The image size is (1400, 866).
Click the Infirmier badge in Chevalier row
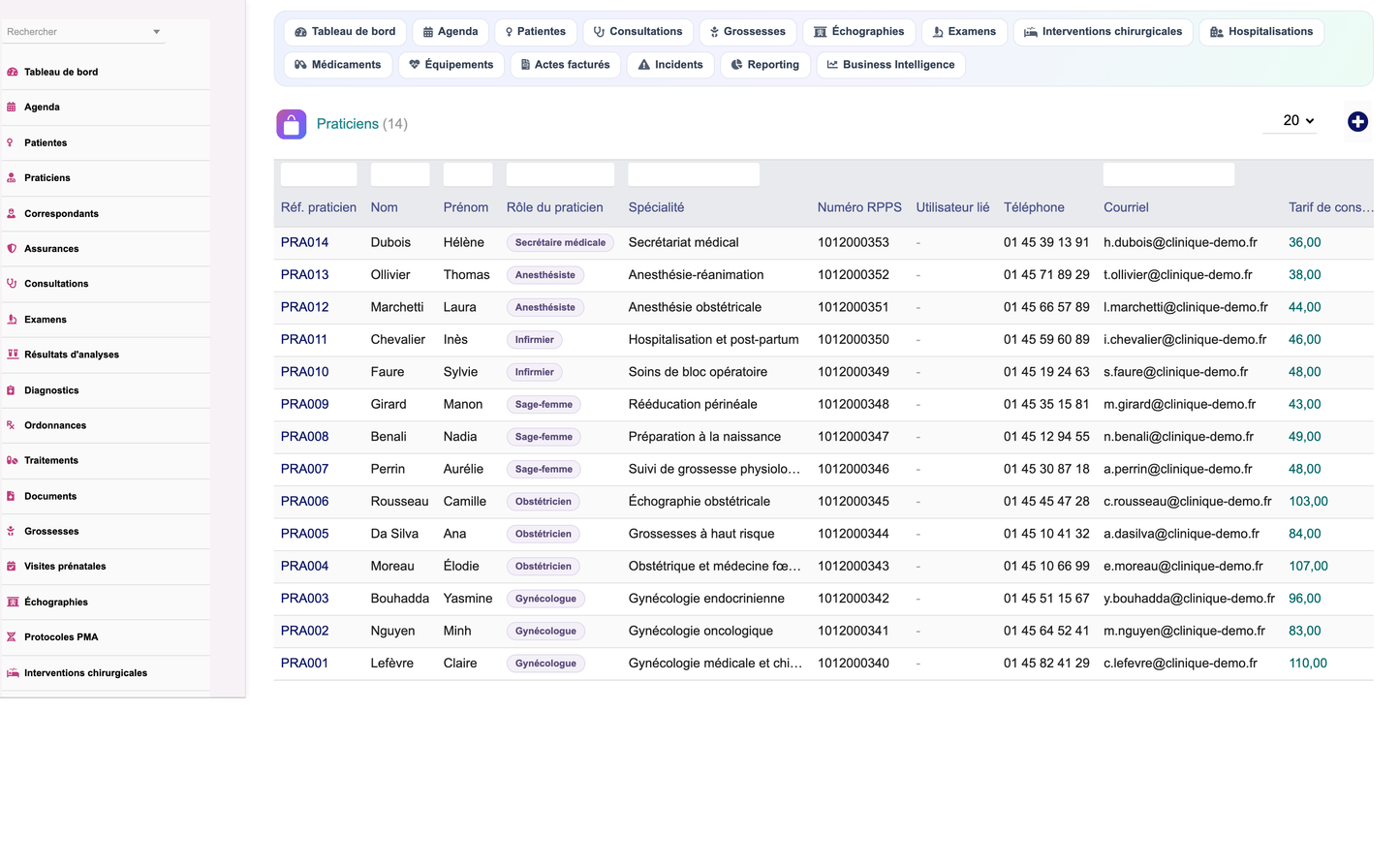[535, 340]
